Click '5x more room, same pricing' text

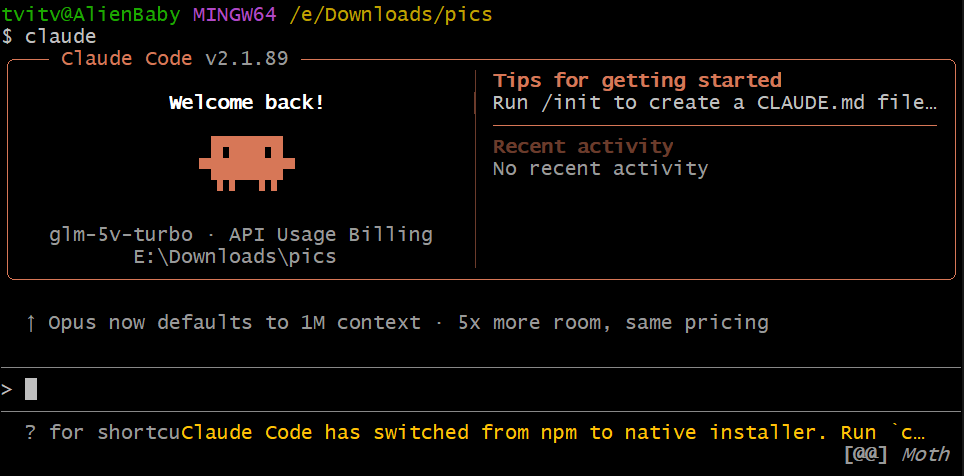click(613, 323)
